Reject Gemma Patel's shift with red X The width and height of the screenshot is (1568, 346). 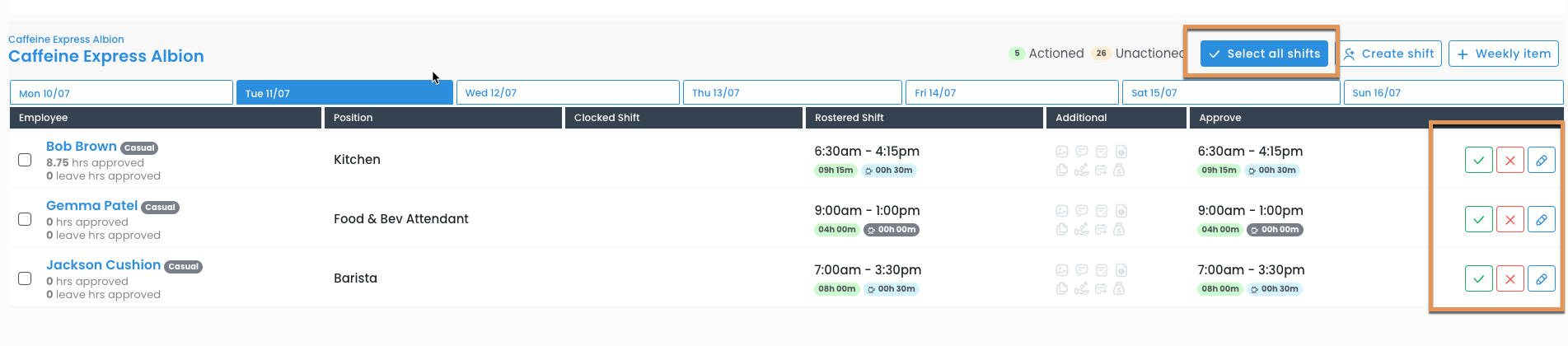(x=1509, y=219)
